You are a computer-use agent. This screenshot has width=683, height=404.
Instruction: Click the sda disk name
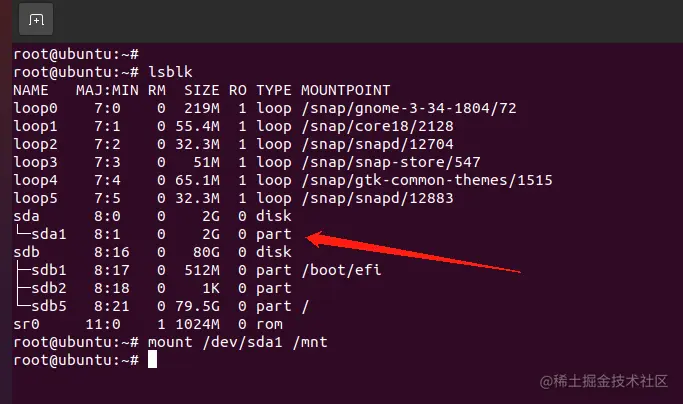tap(26, 216)
